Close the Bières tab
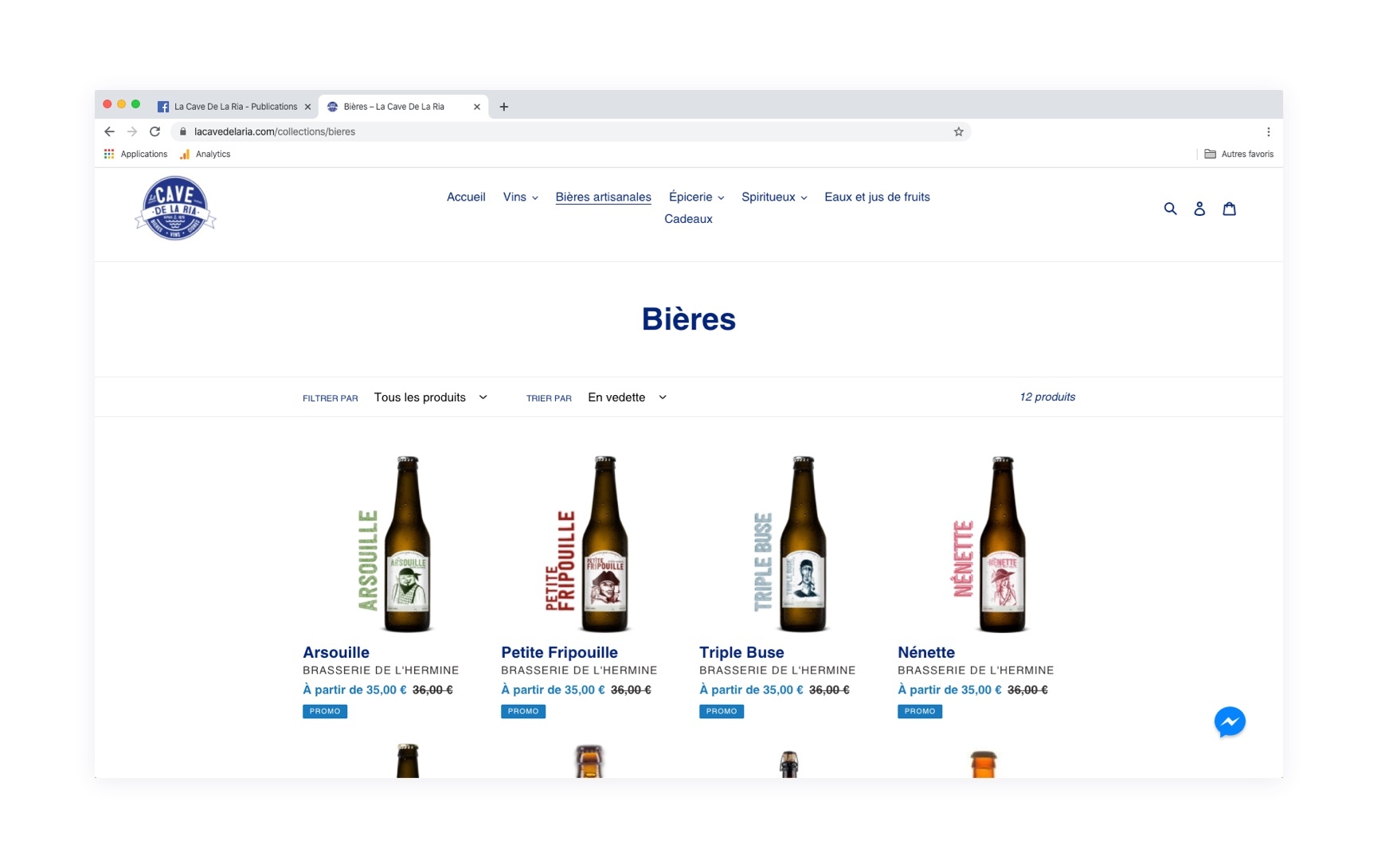This screenshot has height=868, width=1393. 476,107
